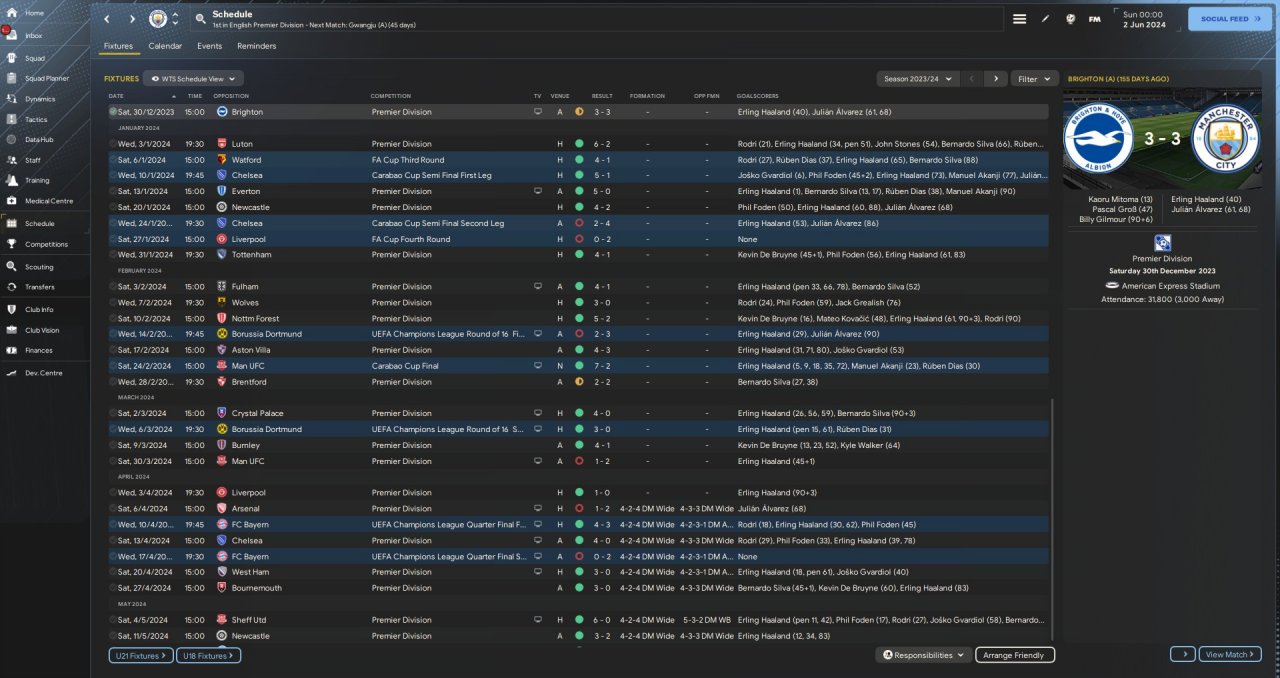This screenshot has width=1280, height=678.
Task: Open the WTS Schedule View dropdown
Action: [193, 78]
